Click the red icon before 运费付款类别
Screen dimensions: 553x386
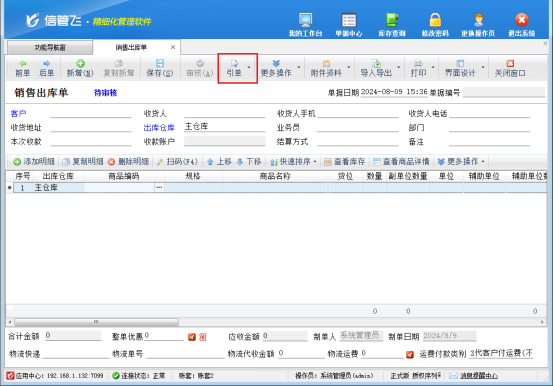(x=410, y=354)
